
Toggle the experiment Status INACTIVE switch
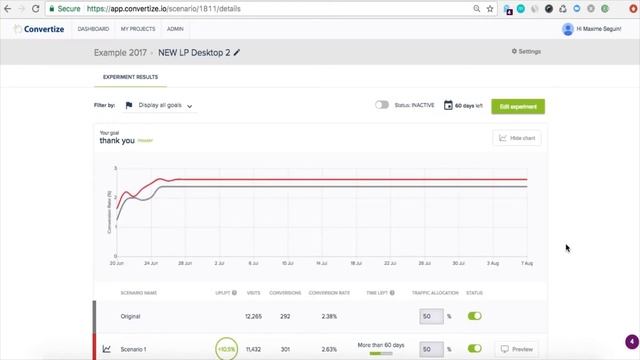382,105
